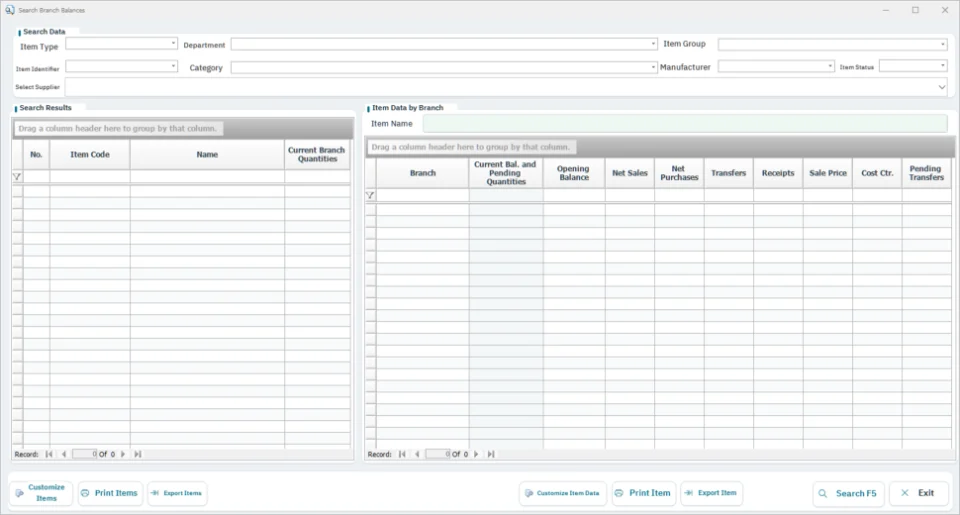Sort by the Name column header
960x515 pixels.
tap(207, 155)
